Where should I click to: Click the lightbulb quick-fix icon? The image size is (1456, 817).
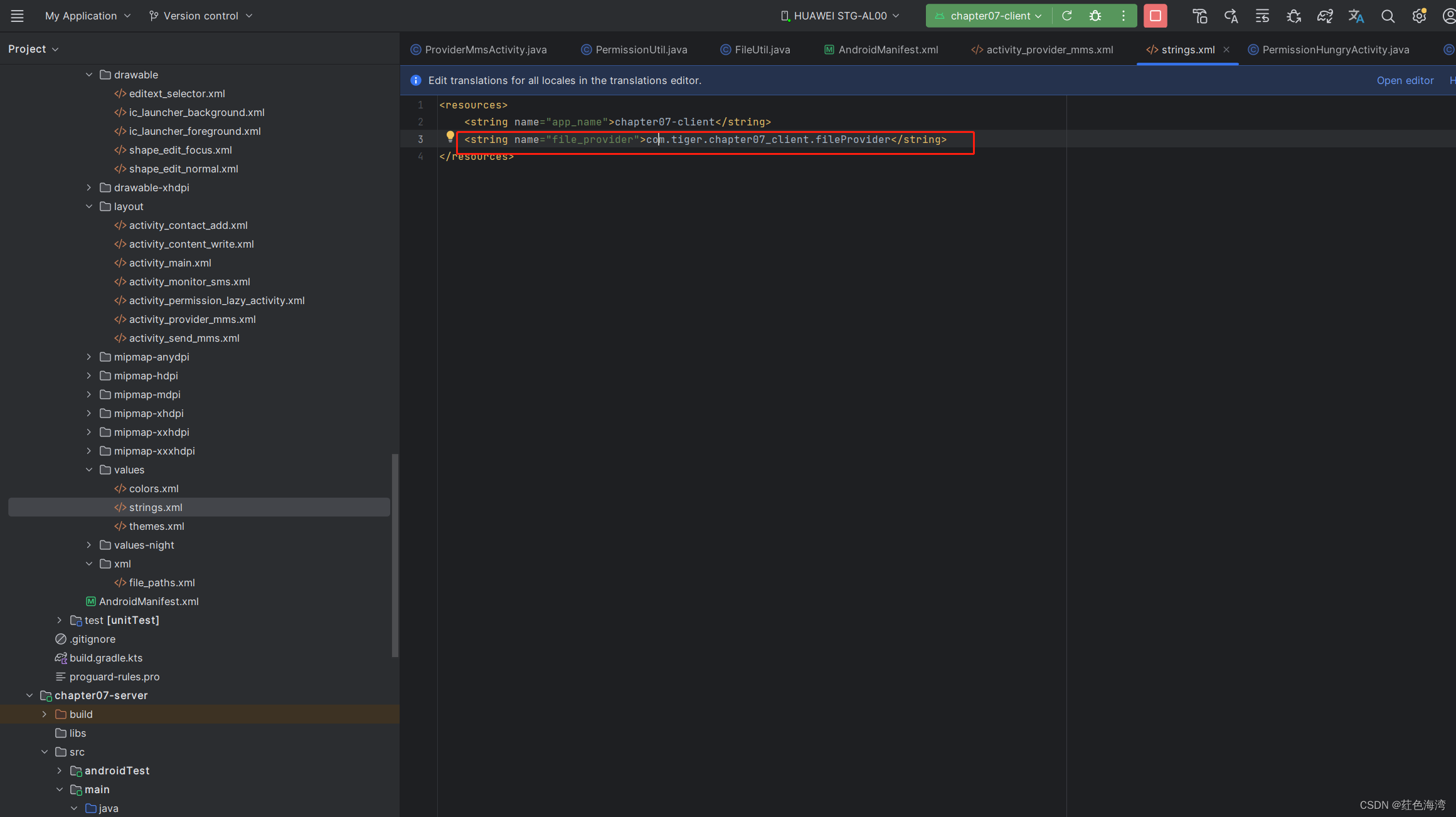(x=450, y=136)
